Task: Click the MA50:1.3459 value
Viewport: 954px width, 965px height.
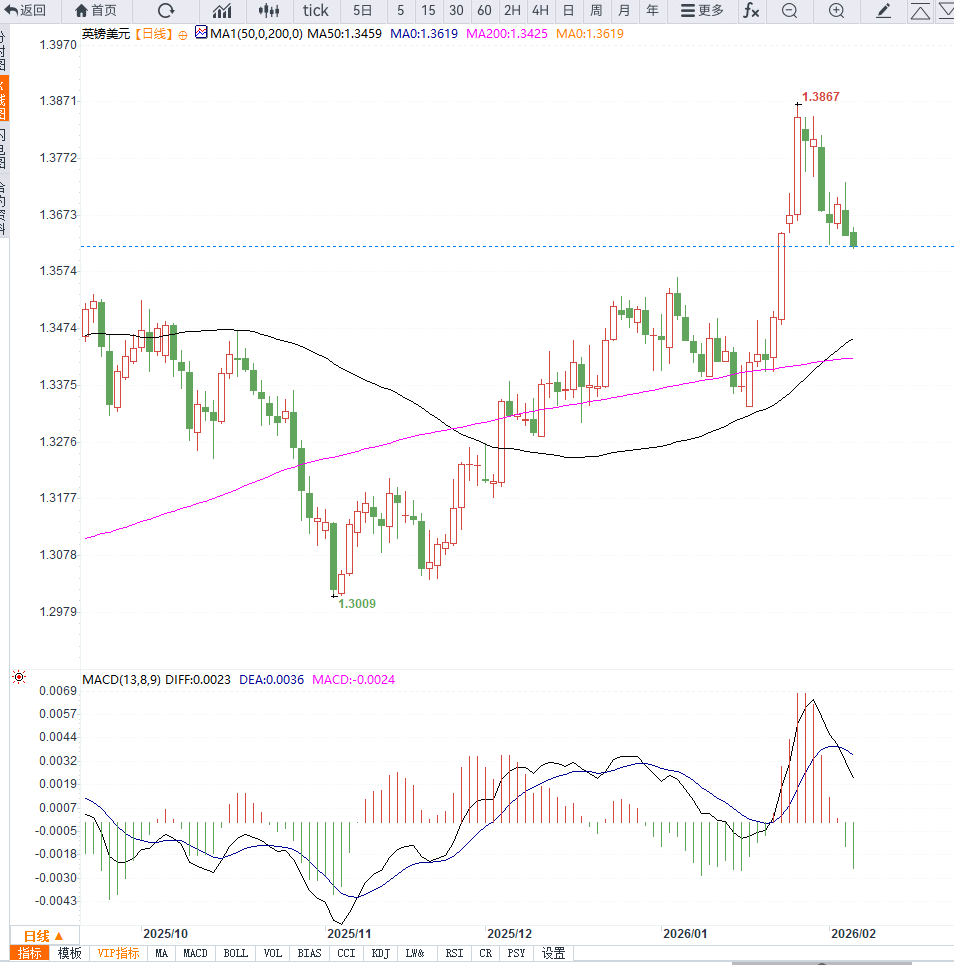Action: click(344, 34)
